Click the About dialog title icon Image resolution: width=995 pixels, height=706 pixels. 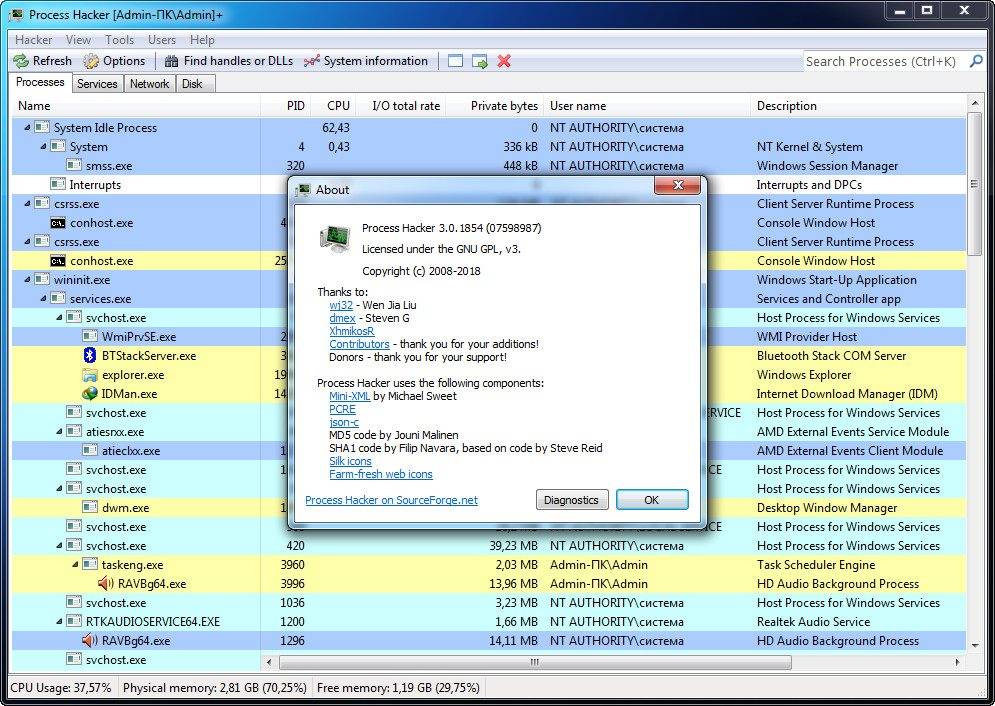pos(304,189)
